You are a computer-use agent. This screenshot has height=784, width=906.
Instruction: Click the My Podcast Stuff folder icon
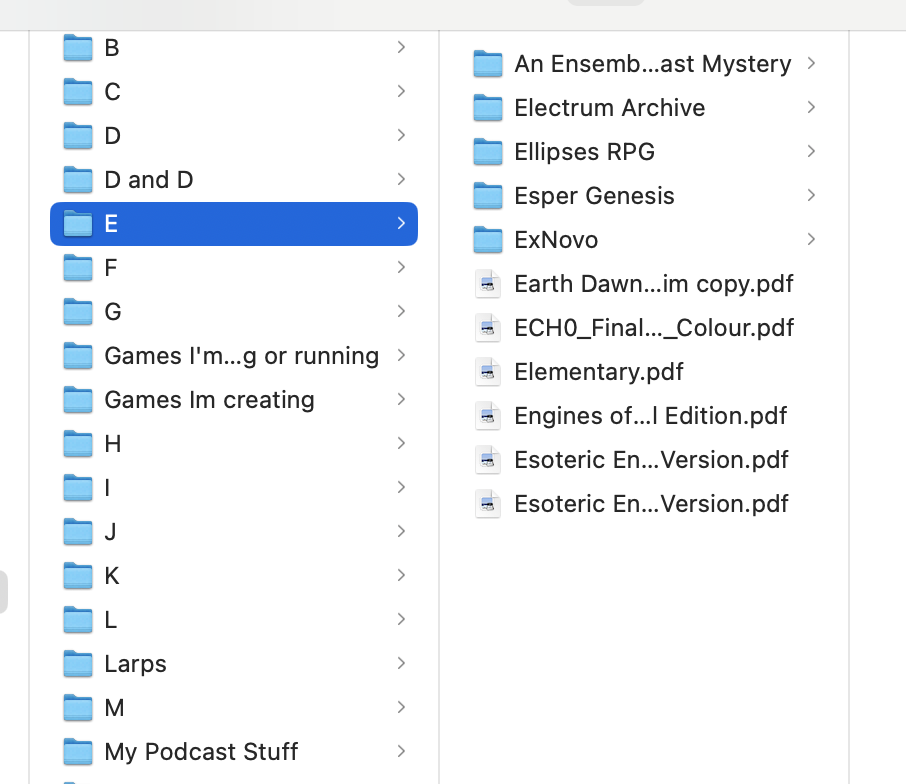click(78, 752)
